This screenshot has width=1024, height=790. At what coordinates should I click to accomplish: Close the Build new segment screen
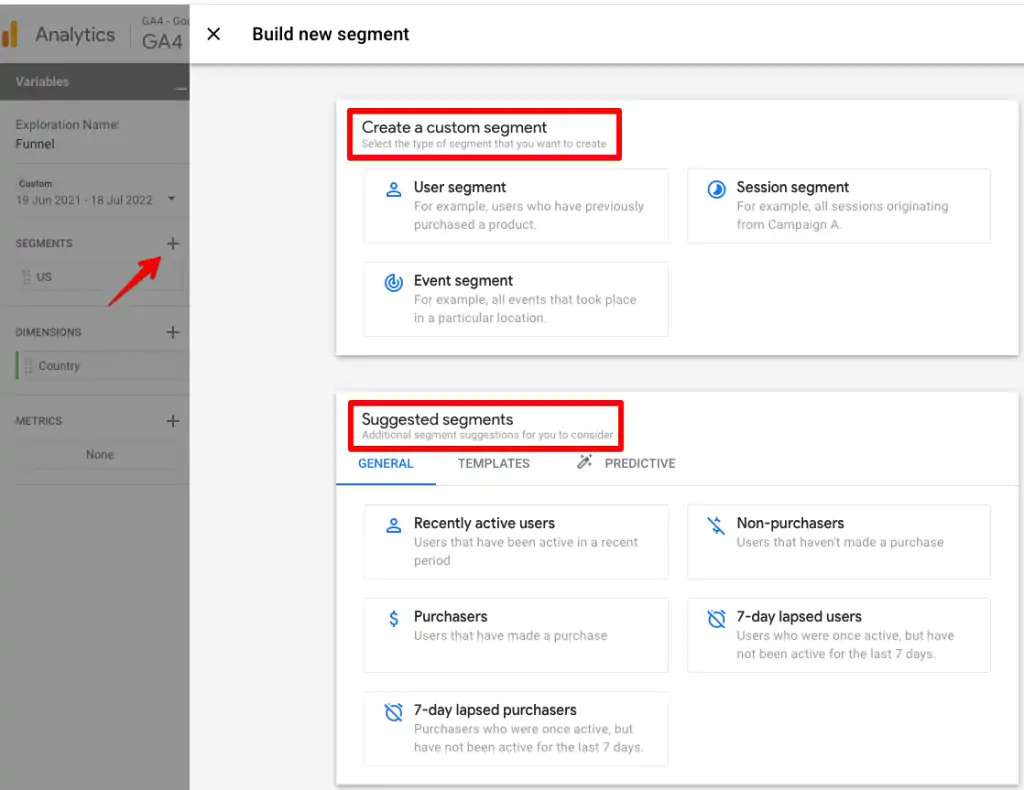click(213, 33)
